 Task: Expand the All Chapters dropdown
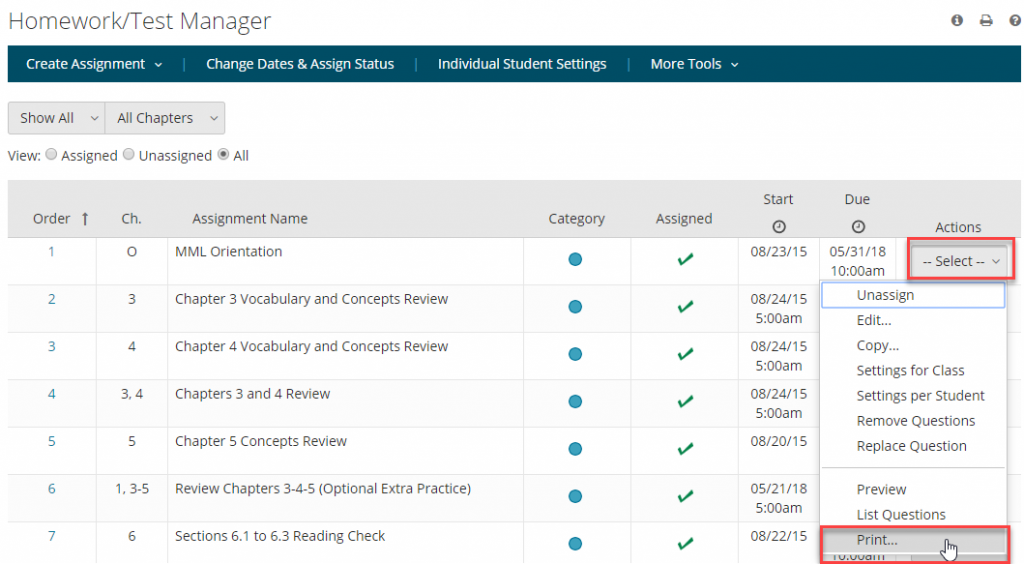click(165, 118)
